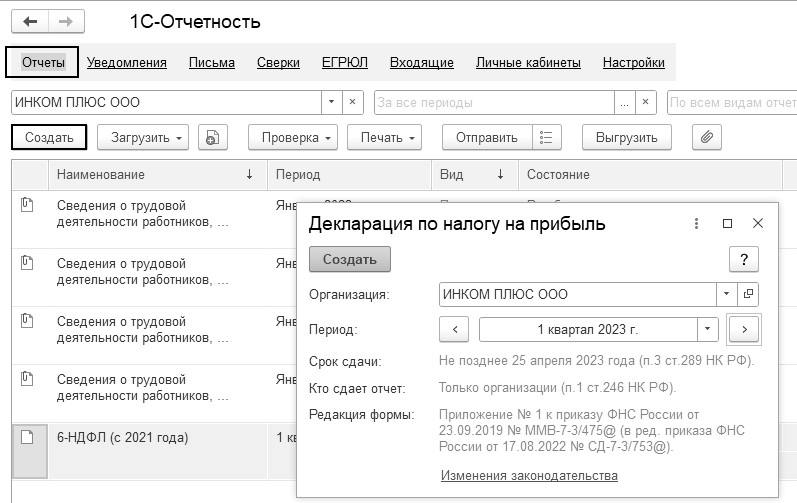Click the Отправить button

click(487, 137)
